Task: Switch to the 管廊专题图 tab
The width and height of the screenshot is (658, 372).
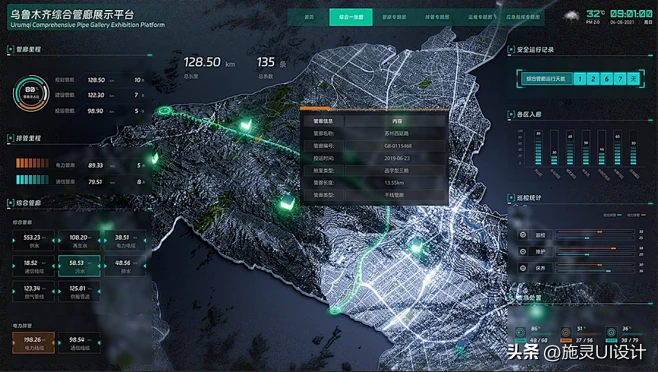Action: click(x=394, y=17)
